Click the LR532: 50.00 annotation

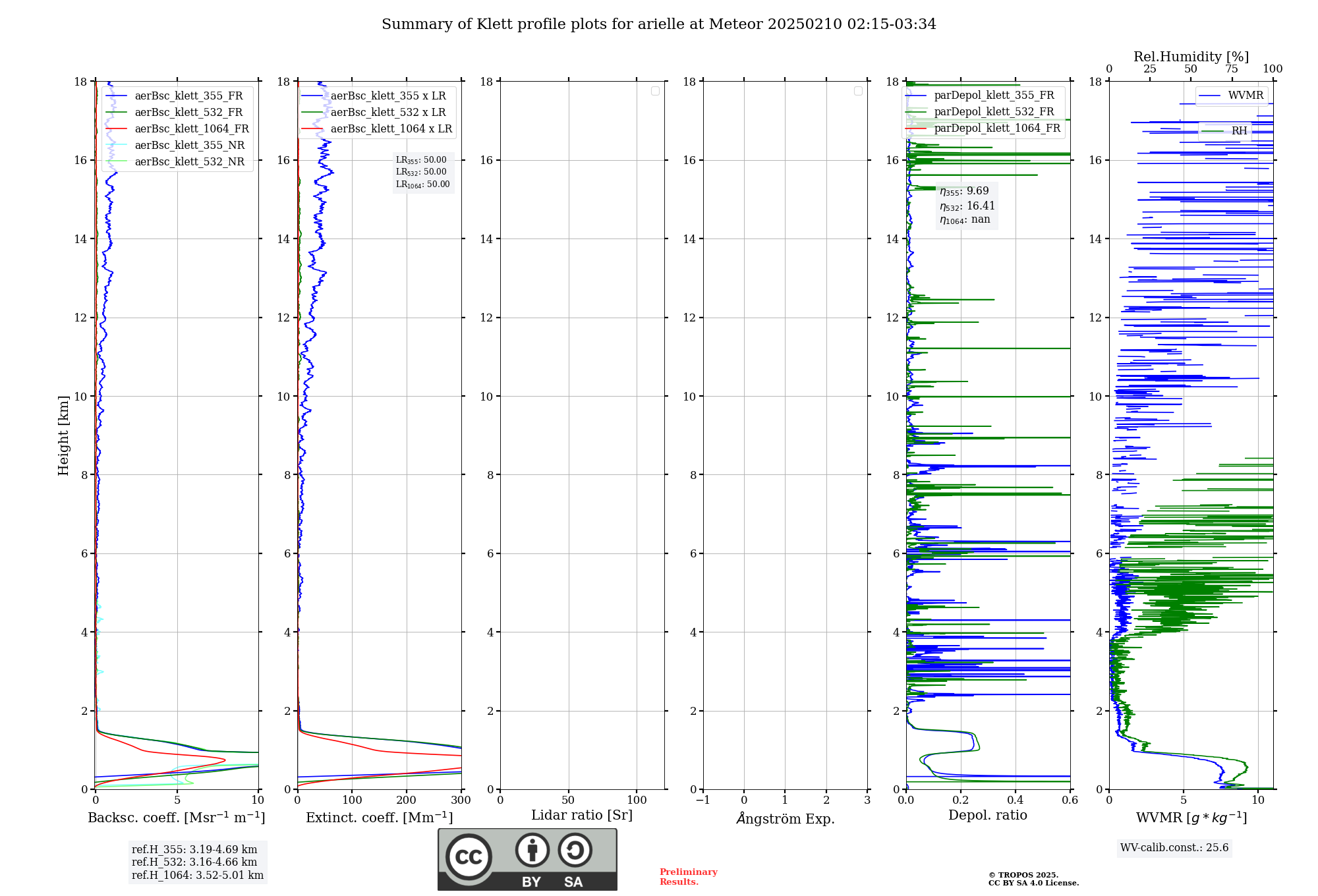(421, 172)
